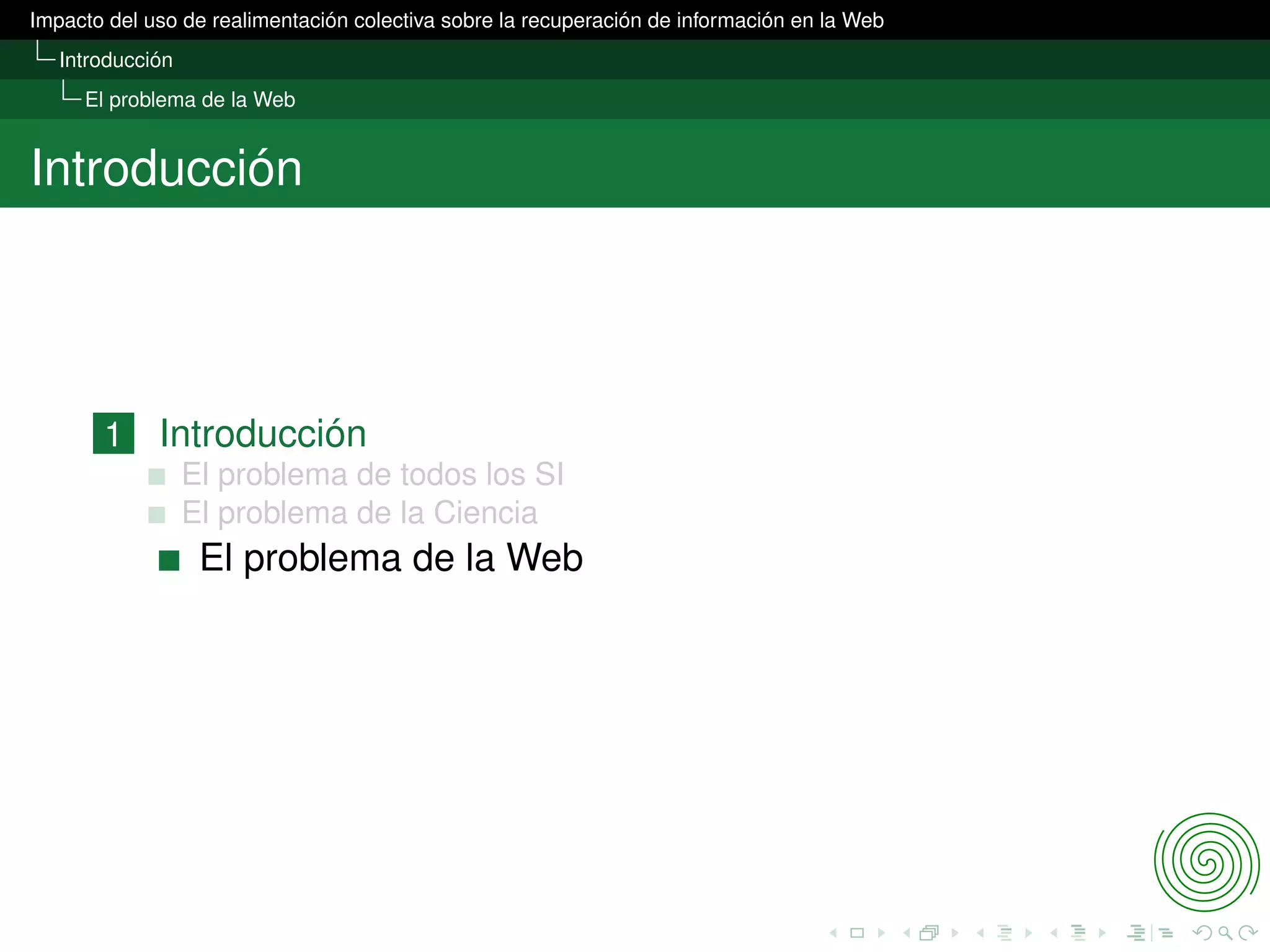Click faded bullet beside 'El problema de la Ciencia'
The height and width of the screenshot is (952, 1270).
click(x=157, y=515)
